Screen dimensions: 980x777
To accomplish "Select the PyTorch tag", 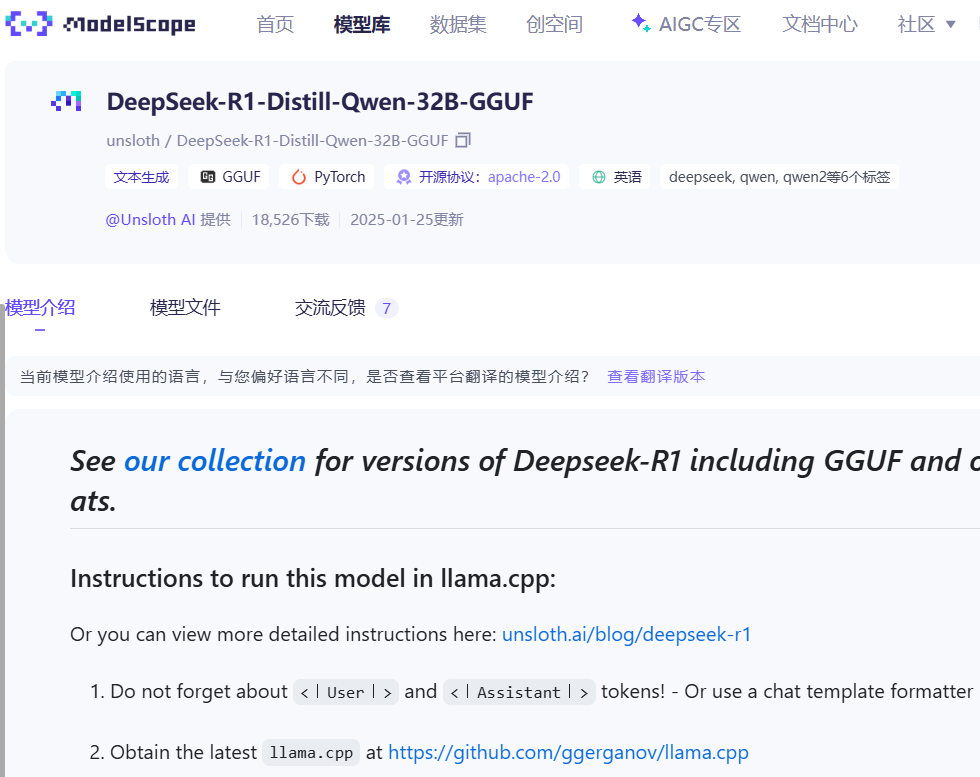I will coord(328,177).
